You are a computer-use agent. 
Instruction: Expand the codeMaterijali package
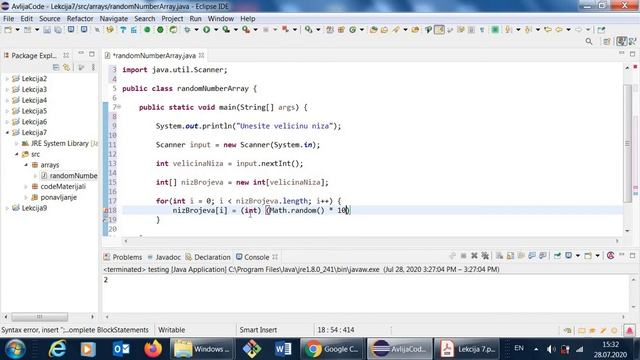point(27,187)
